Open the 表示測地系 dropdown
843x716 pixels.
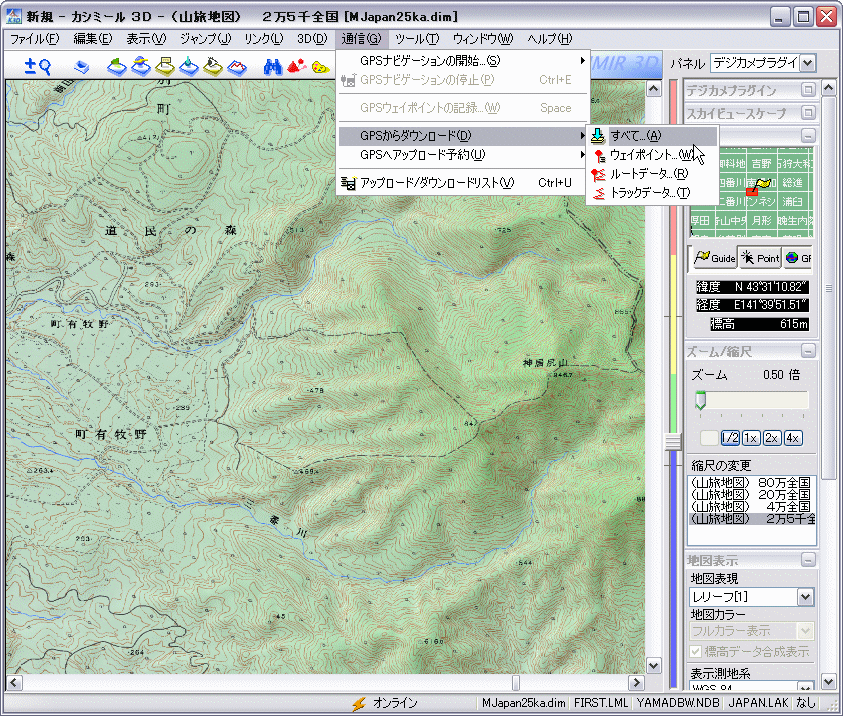805,686
